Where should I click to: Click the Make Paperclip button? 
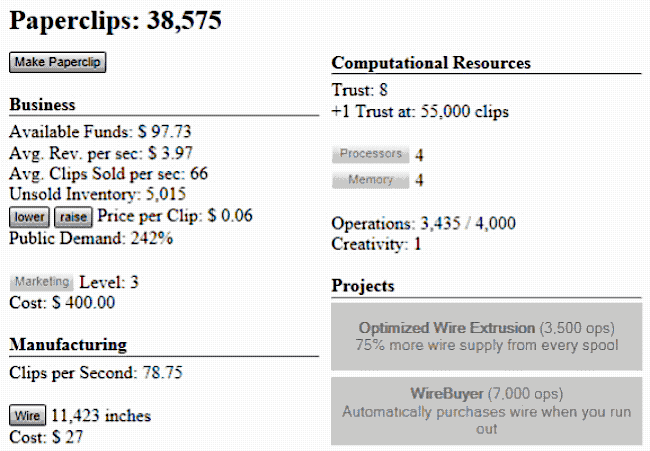57,63
